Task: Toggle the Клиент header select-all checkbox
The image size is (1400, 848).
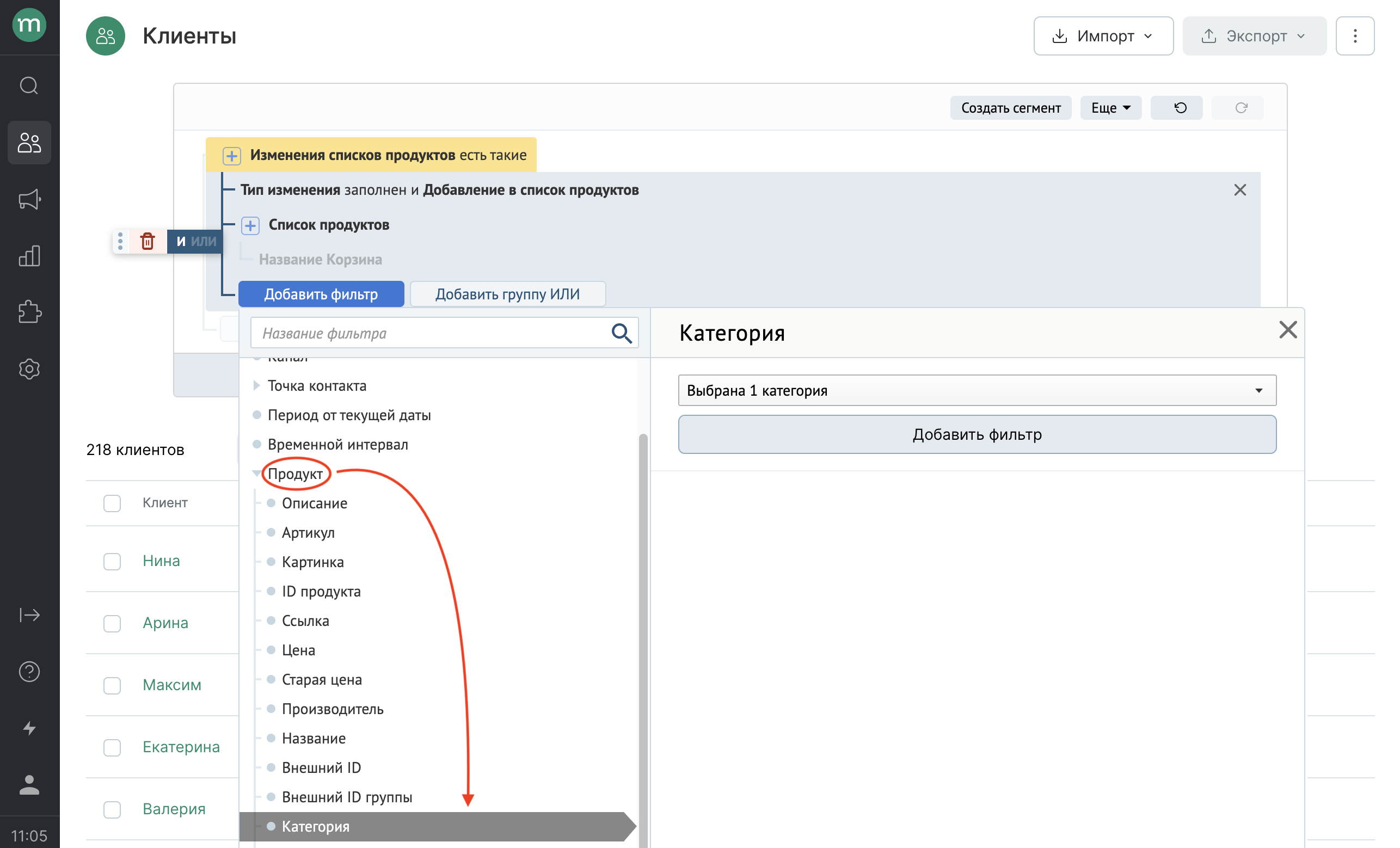Action: [x=112, y=503]
